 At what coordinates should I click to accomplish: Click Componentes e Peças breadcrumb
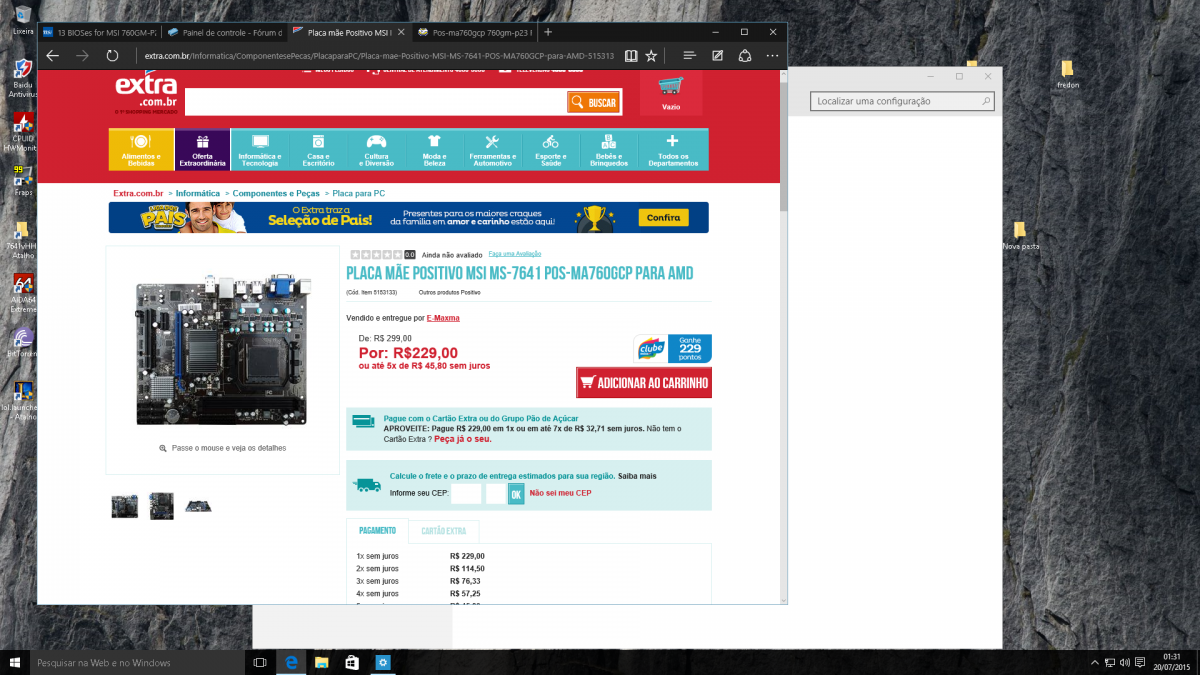click(276, 192)
